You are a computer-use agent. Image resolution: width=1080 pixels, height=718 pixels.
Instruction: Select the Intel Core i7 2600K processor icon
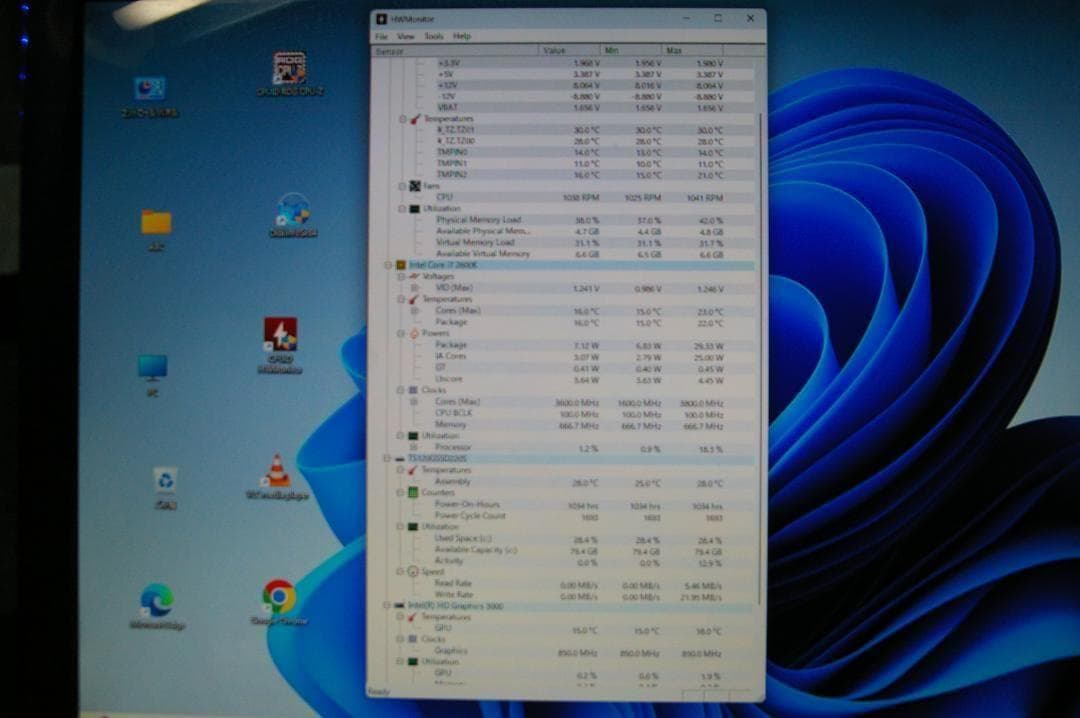[403, 265]
